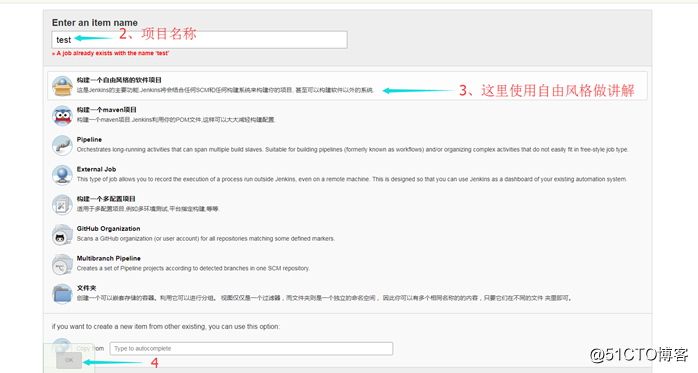
Task: Select the freestyle software project icon
Action: click(x=62, y=85)
